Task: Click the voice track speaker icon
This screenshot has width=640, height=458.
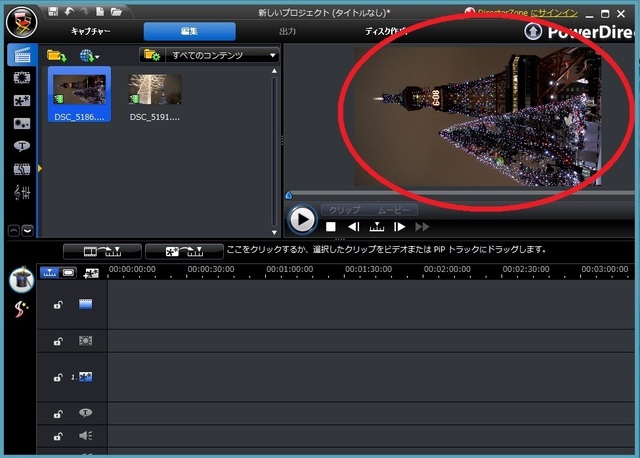Action: 85,436
